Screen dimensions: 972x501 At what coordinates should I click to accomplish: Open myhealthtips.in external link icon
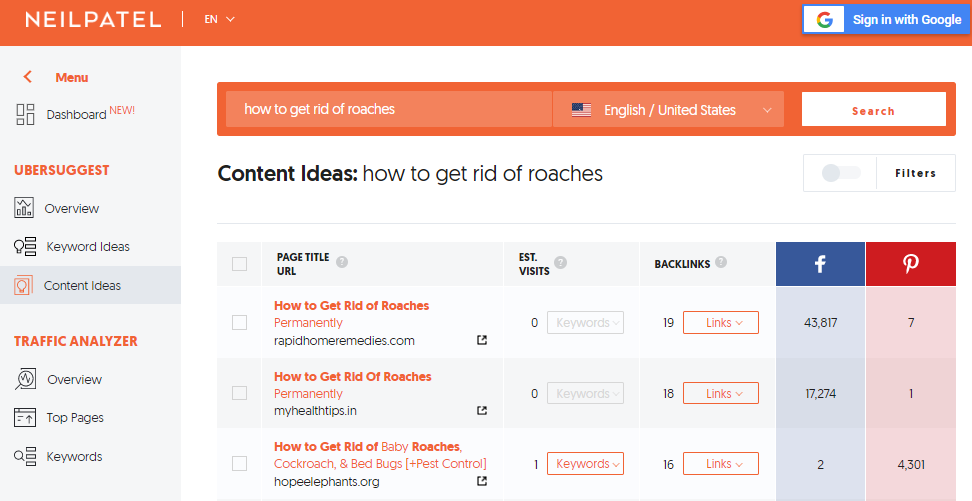(482, 410)
